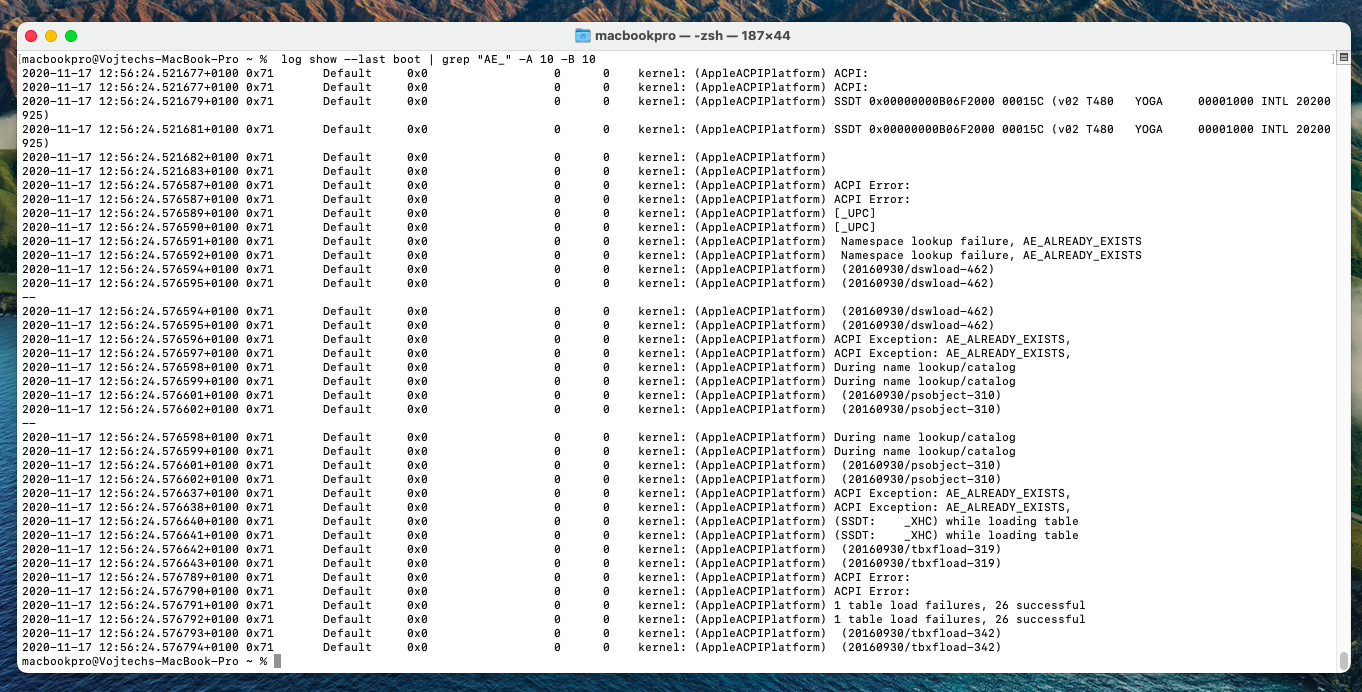Click the '(20160930/tbxfload-342)' reference text
Viewport: 1362px width, 692px height.
pos(919,633)
